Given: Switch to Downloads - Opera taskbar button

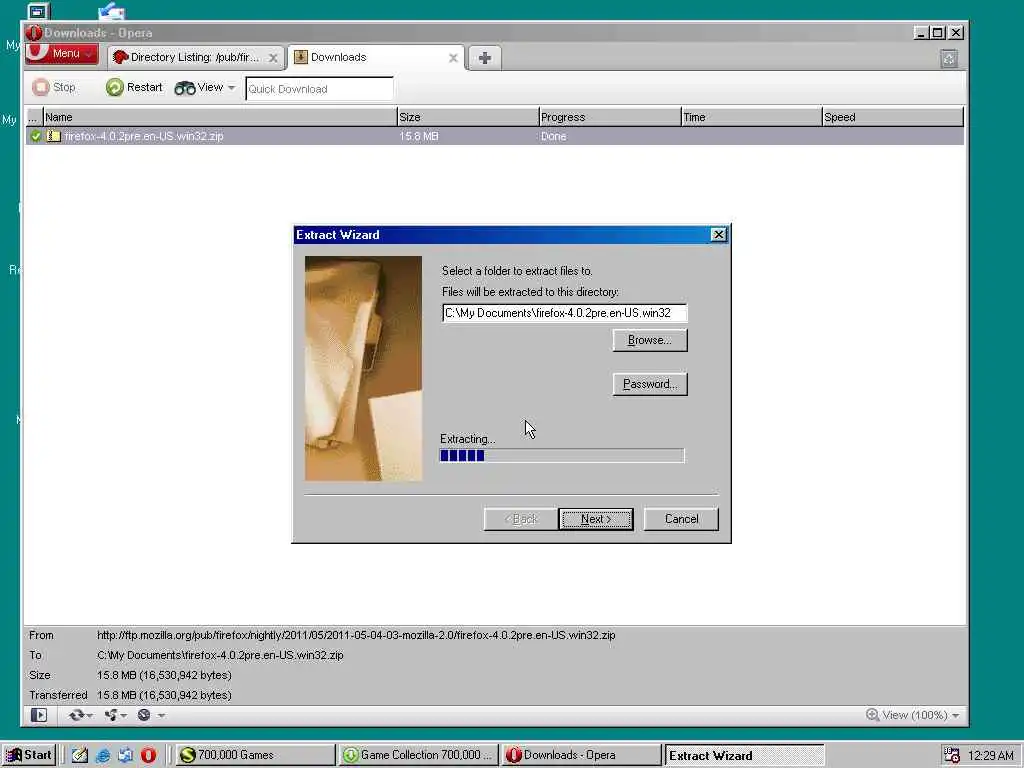Looking at the screenshot, I should pos(581,755).
